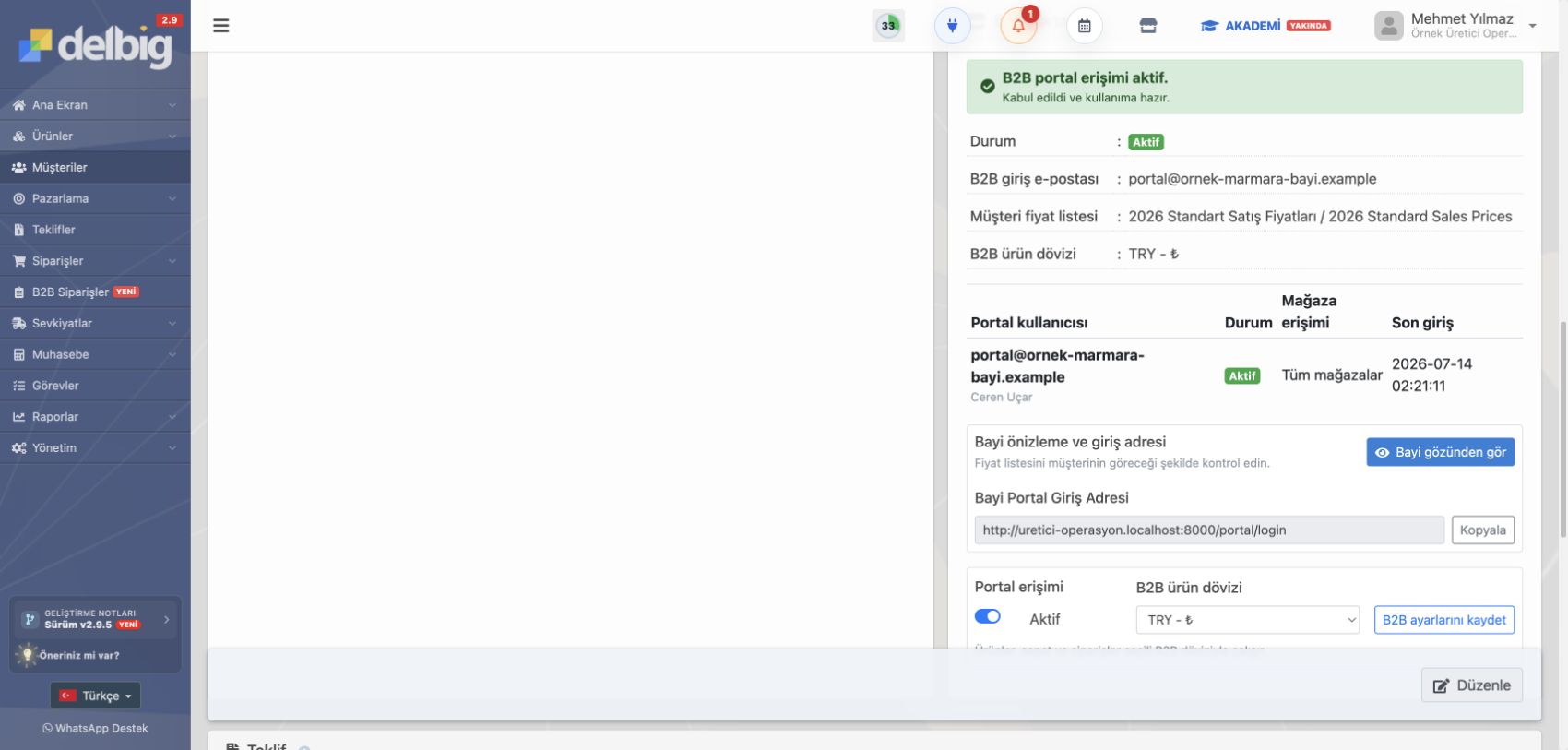Click the Ana Ekran home icon
The image size is (1568, 750).
tap(18, 105)
